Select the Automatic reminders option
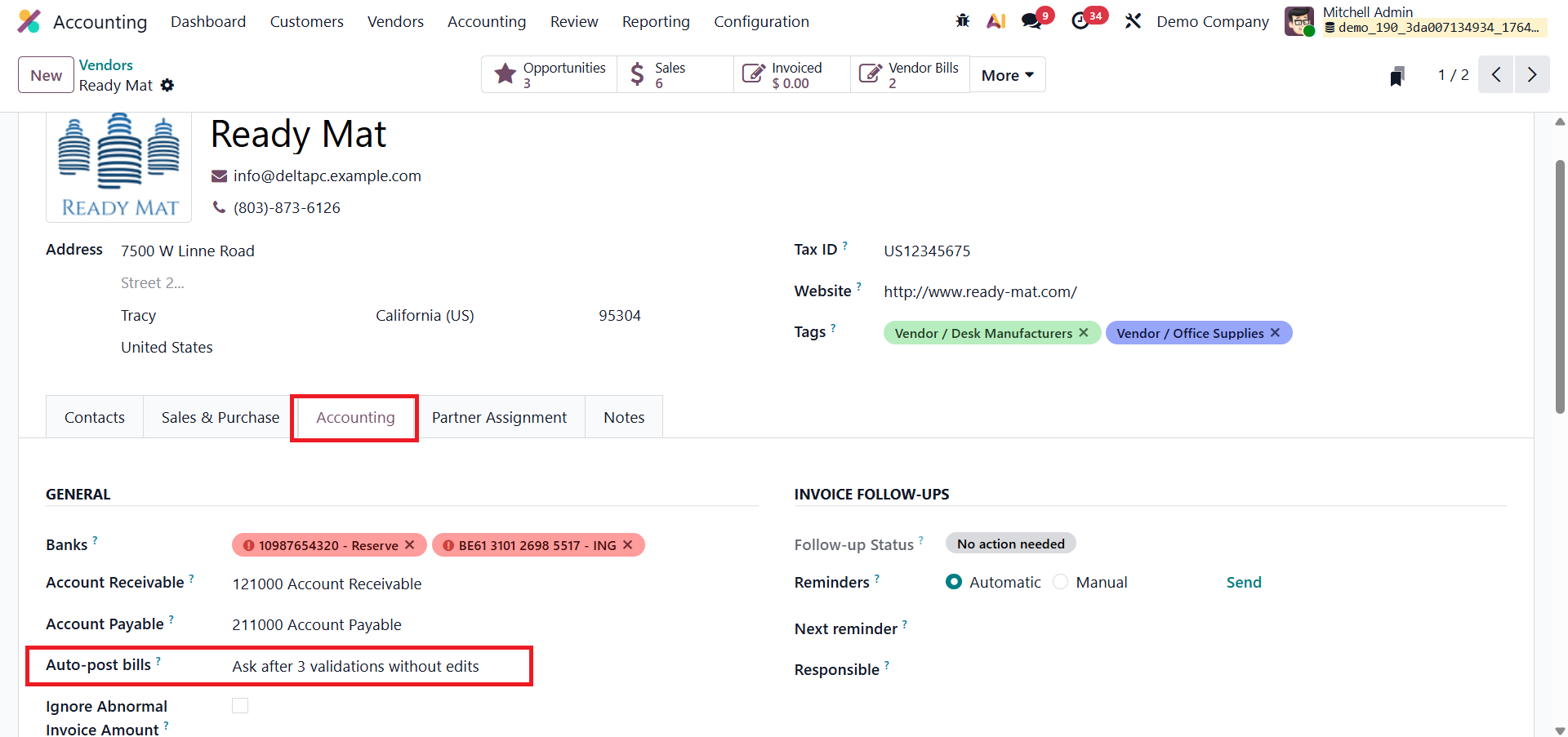Viewport: 1568px width, 737px height. (x=954, y=582)
